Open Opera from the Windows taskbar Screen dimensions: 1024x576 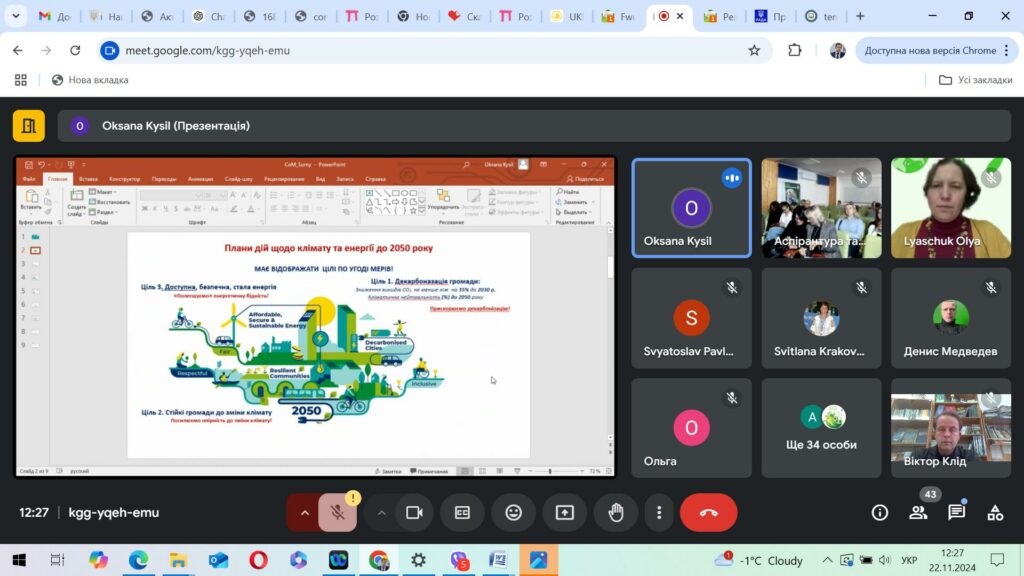[x=258, y=560]
